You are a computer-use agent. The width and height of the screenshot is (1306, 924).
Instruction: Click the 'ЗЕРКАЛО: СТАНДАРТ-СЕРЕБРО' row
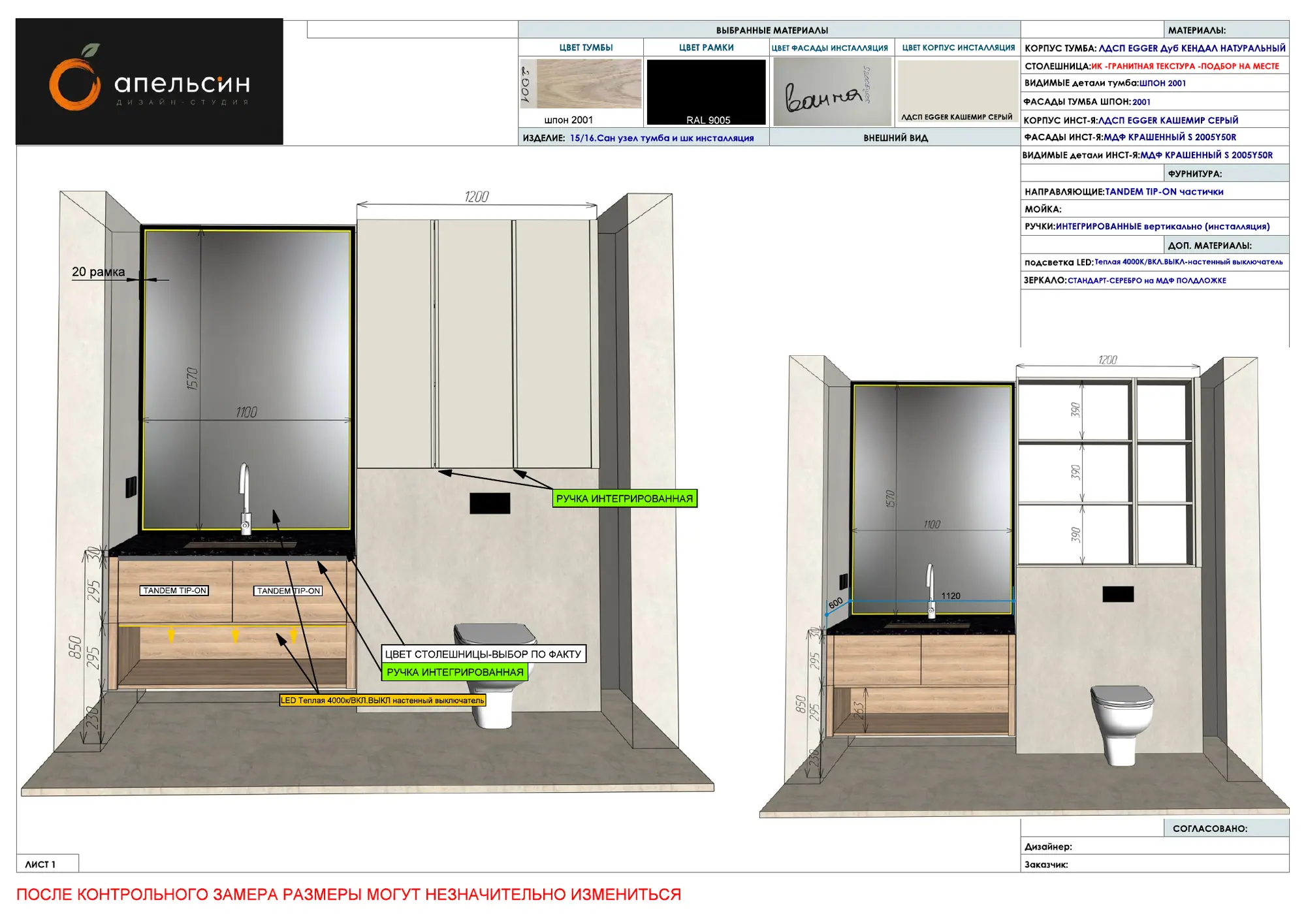click(1155, 280)
